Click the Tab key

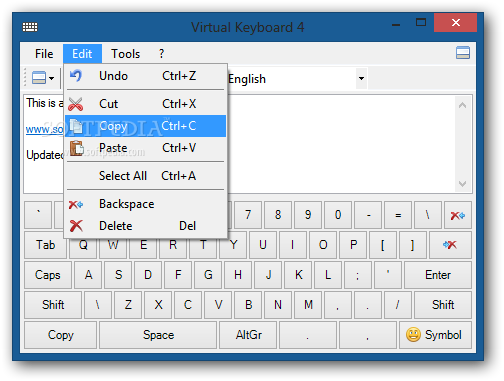(x=46, y=245)
